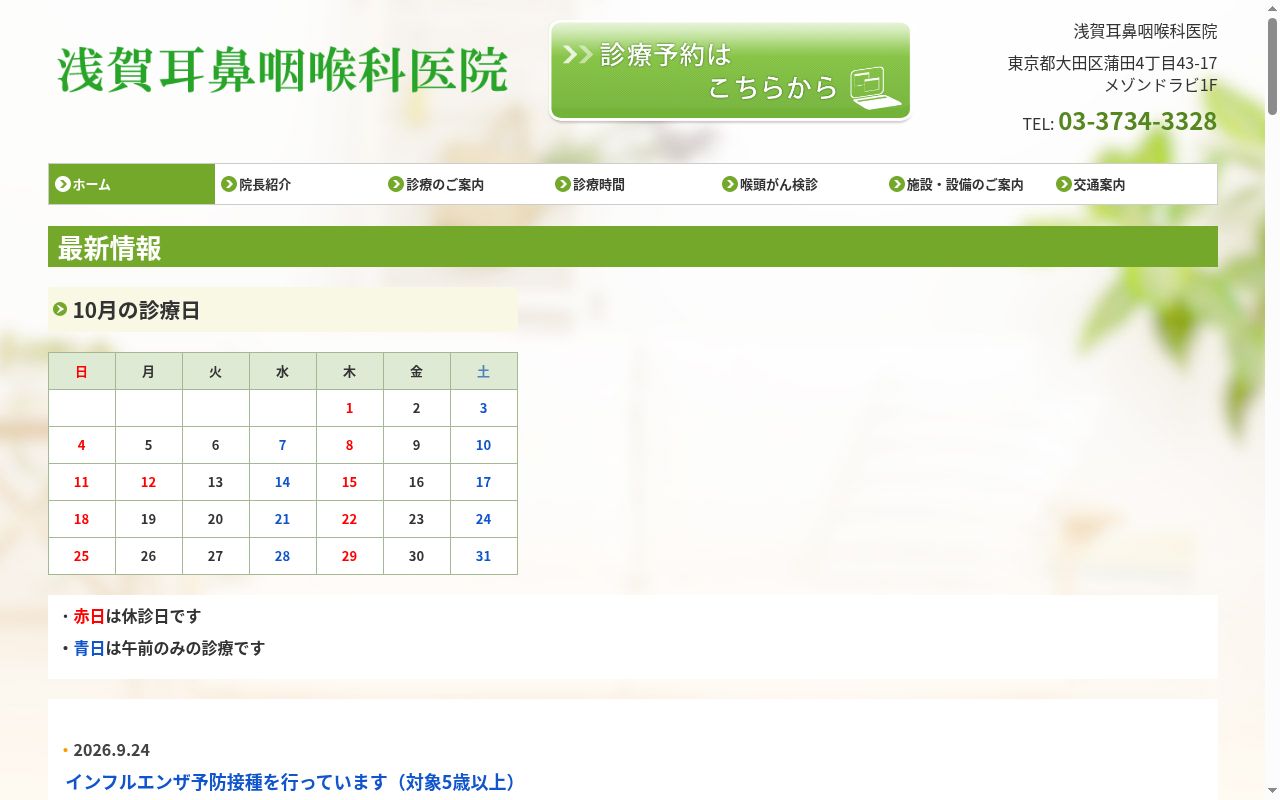Click the 10月の診療日 heading text
Image resolution: width=1280 pixels, height=800 pixels.
[136, 310]
